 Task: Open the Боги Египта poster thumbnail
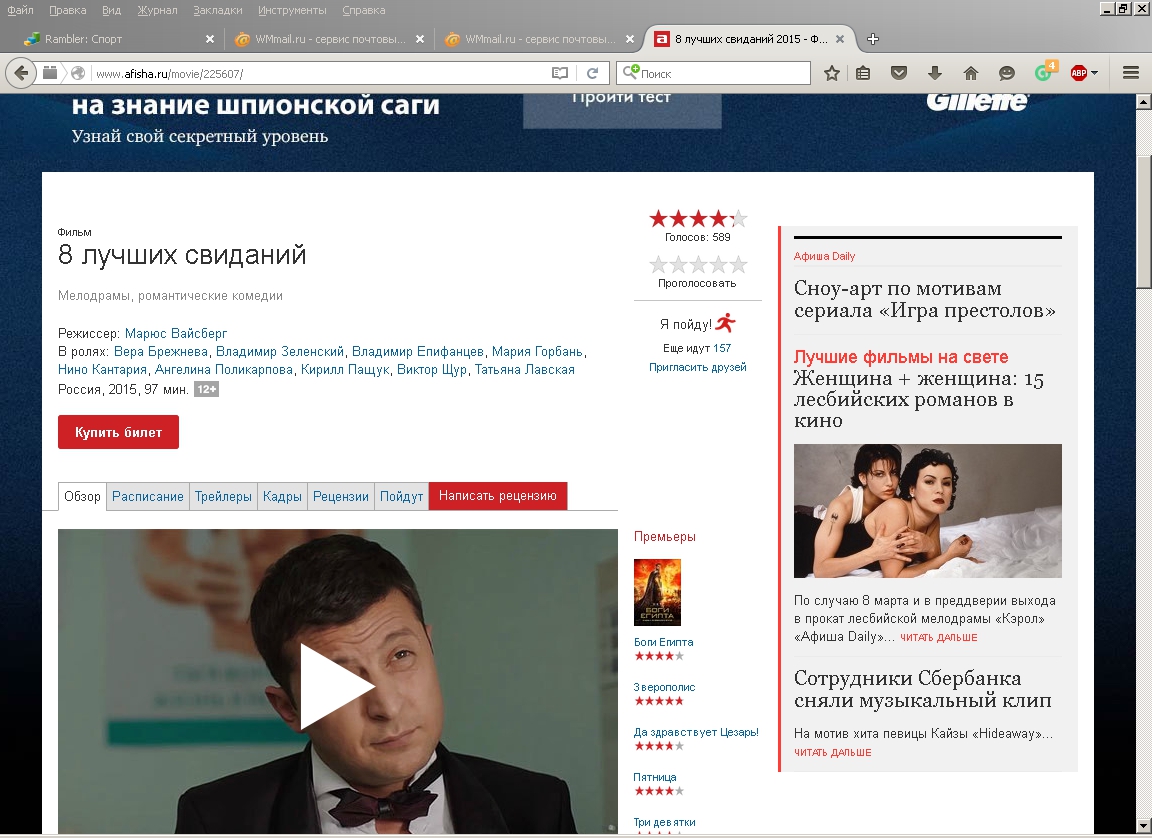(657, 592)
